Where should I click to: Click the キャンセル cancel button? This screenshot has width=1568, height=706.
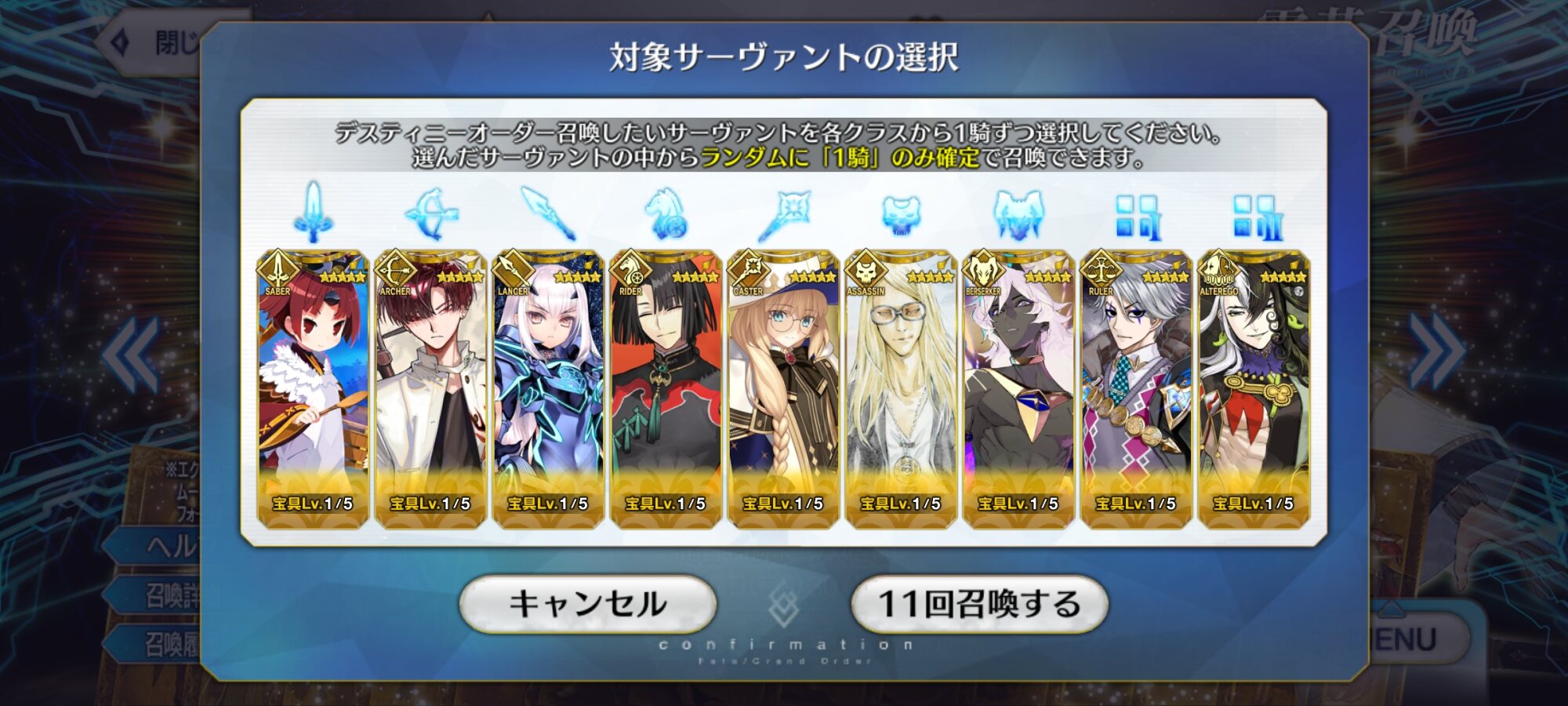(588, 604)
